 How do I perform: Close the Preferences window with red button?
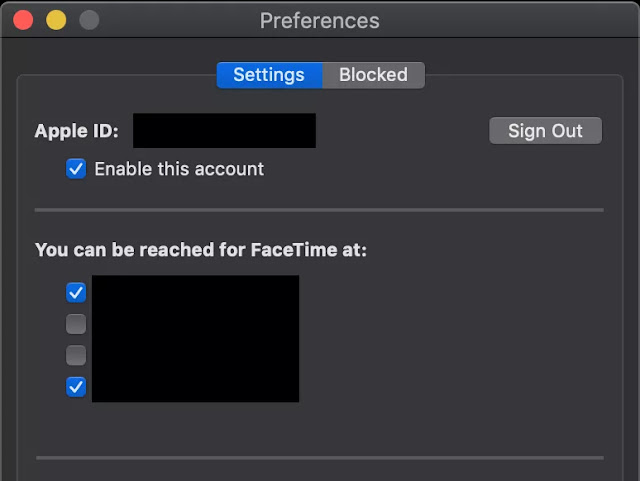click(23, 20)
